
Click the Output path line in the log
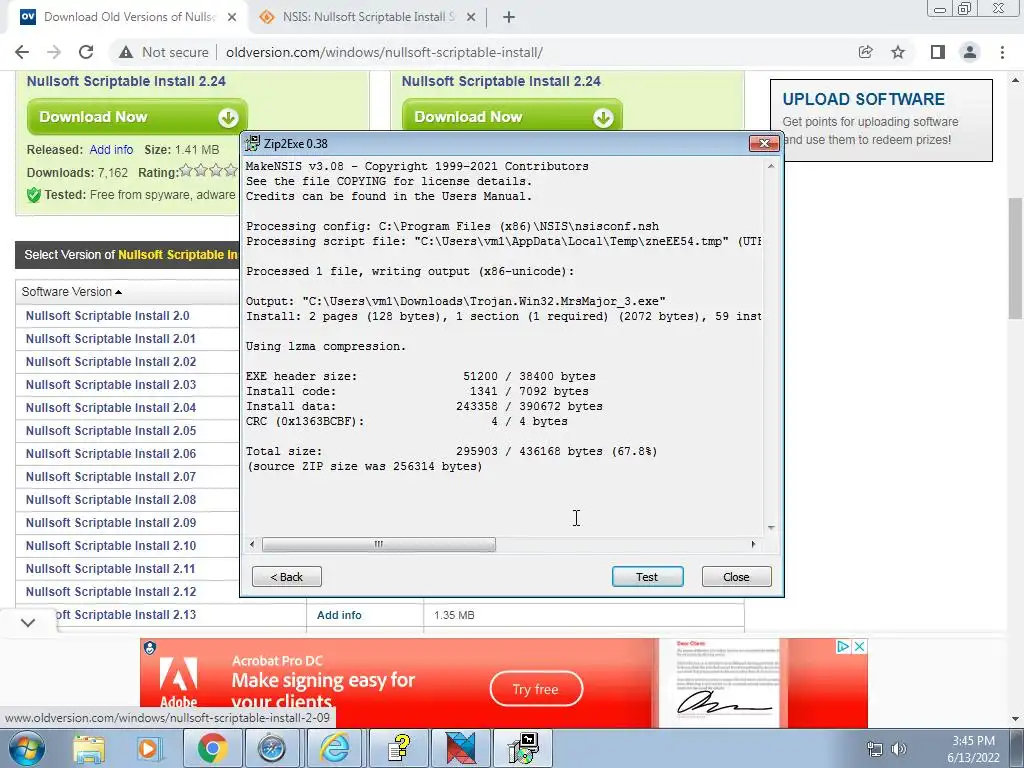coord(456,302)
